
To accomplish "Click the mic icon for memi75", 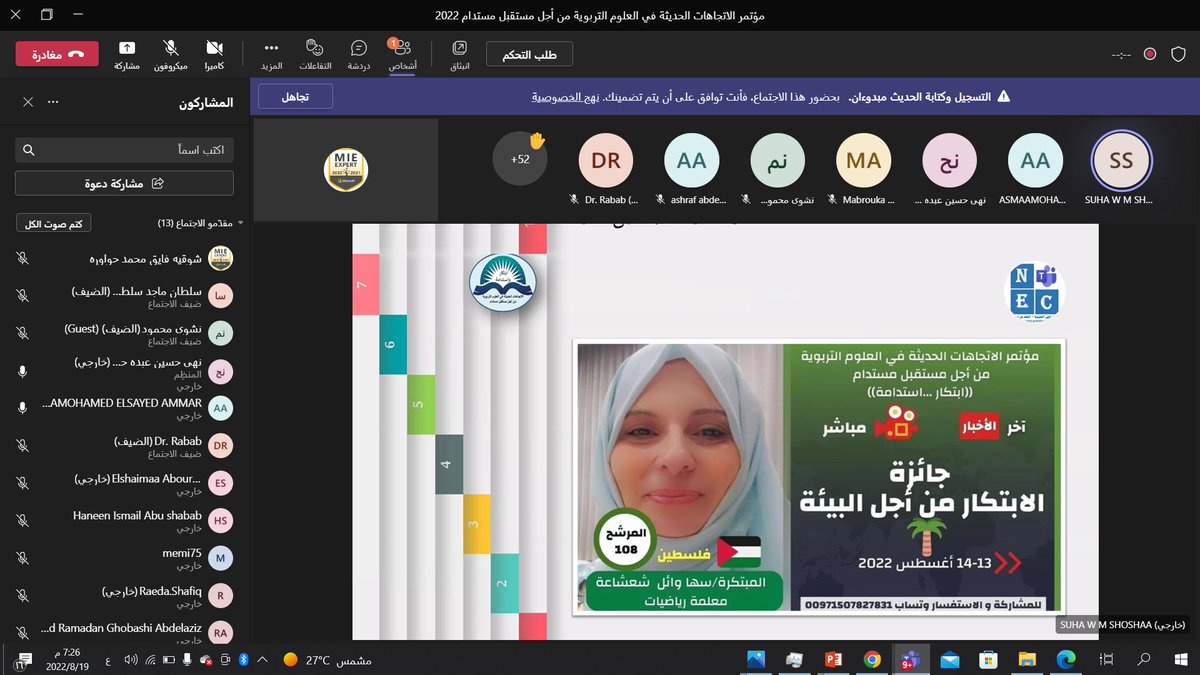I will click(23, 559).
